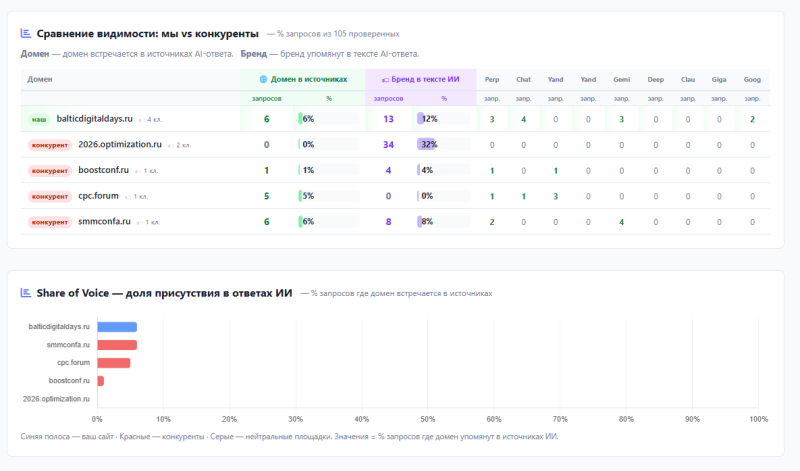Click "% запросов из 105 проверенных" subtitle
The width and height of the screenshot is (800, 471).
click(338, 34)
